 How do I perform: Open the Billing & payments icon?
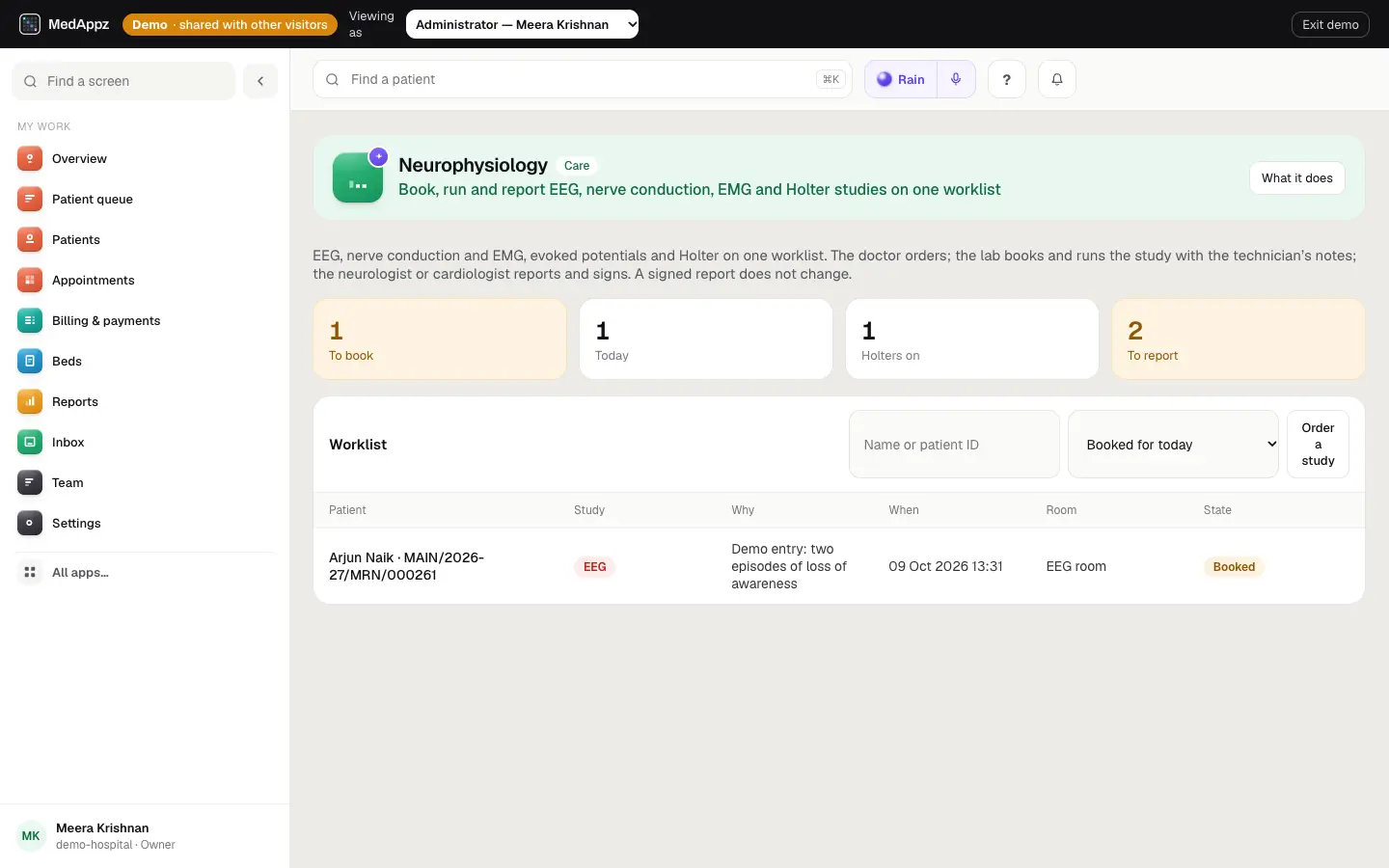coord(30,320)
